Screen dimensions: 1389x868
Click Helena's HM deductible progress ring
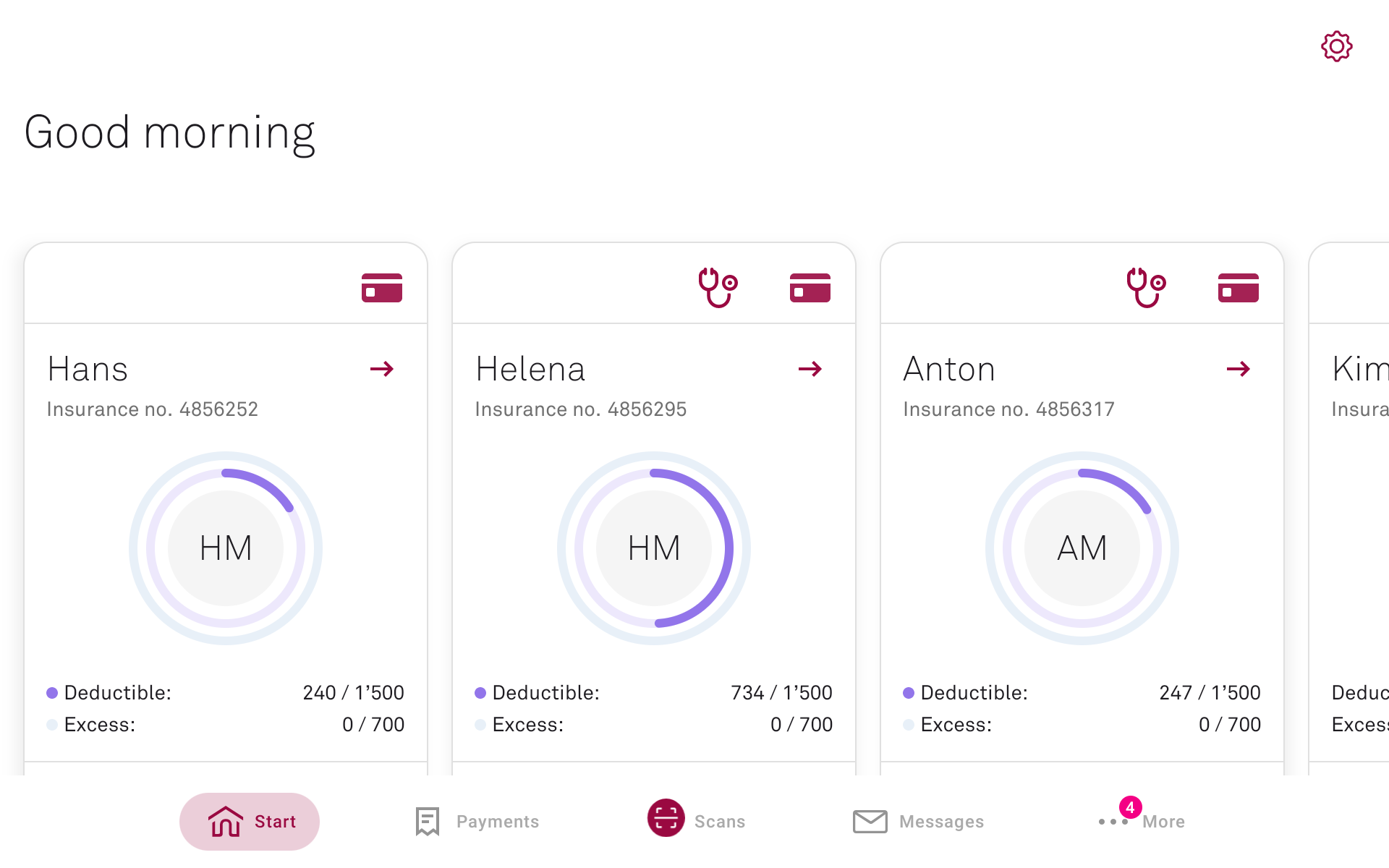[x=654, y=548]
